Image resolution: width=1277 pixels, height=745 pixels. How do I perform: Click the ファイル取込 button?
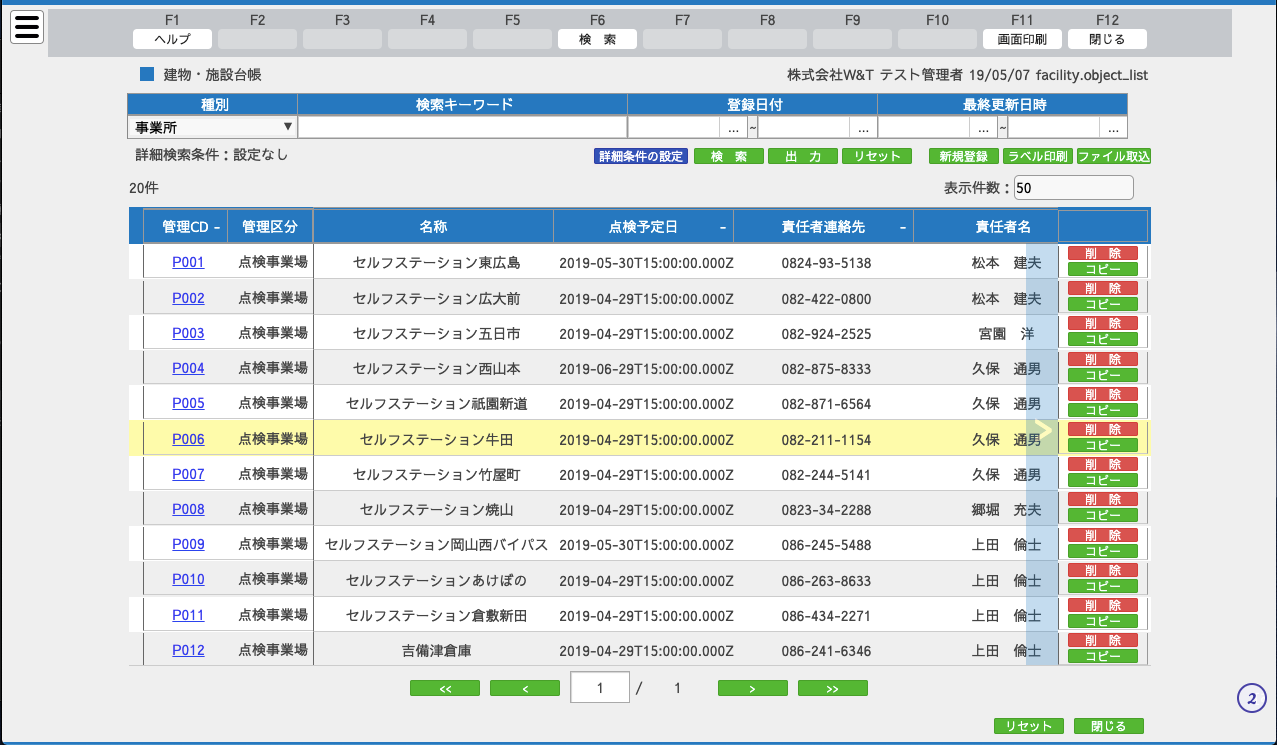[1114, 157]
